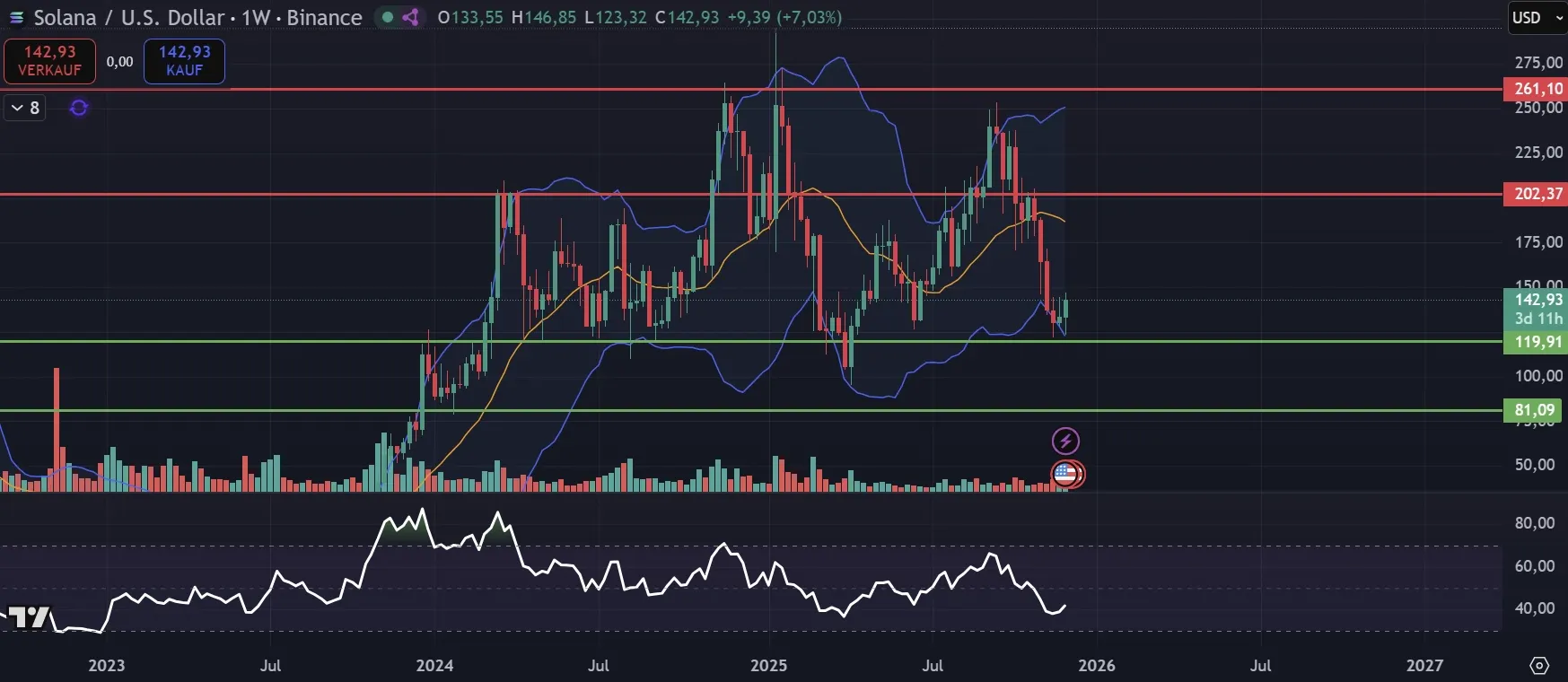Click the 142,93 VERKAUF sell button
Screen dimensions: 1568x682
49,61
